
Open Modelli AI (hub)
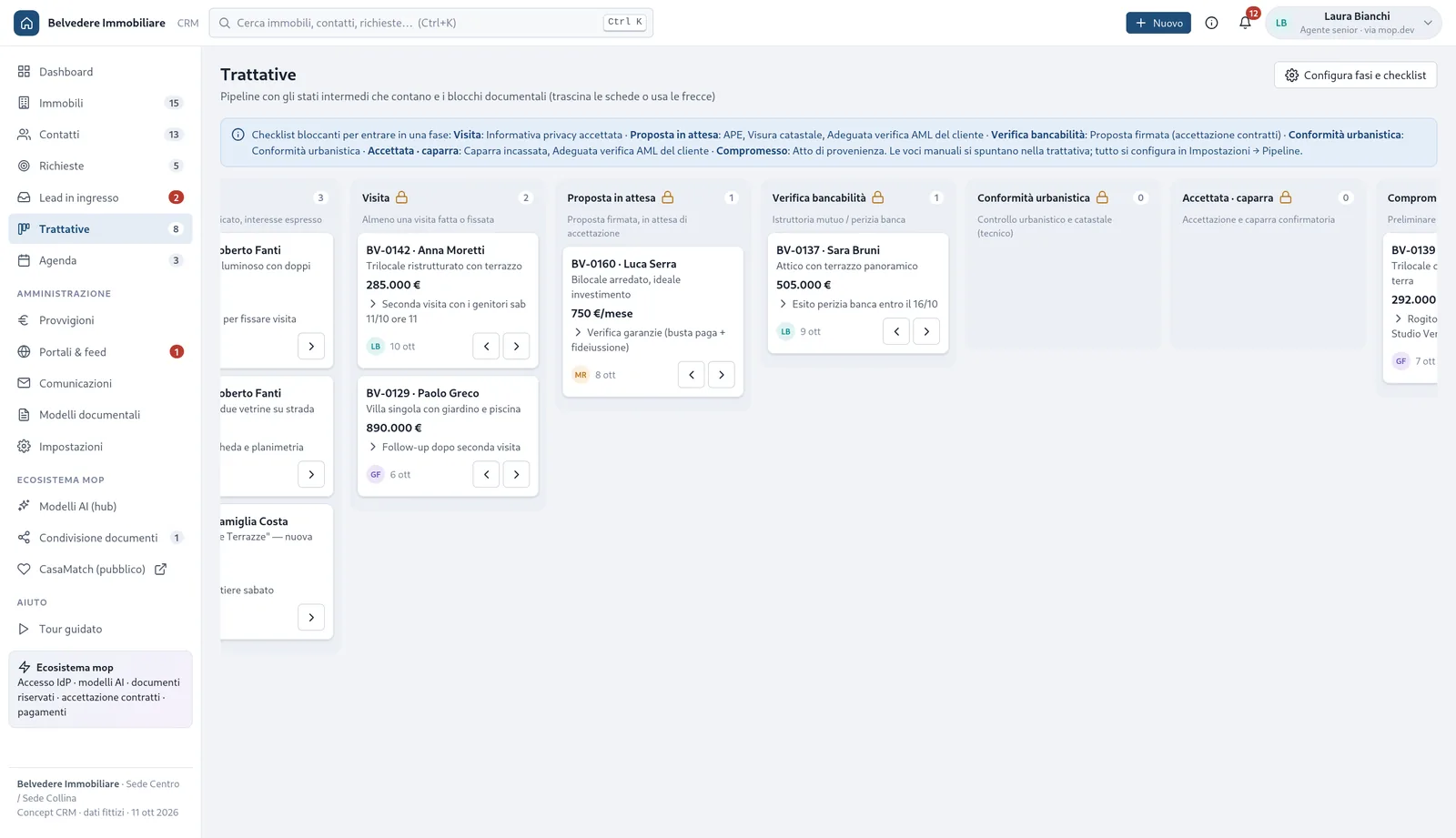click(x=100, y=507)
